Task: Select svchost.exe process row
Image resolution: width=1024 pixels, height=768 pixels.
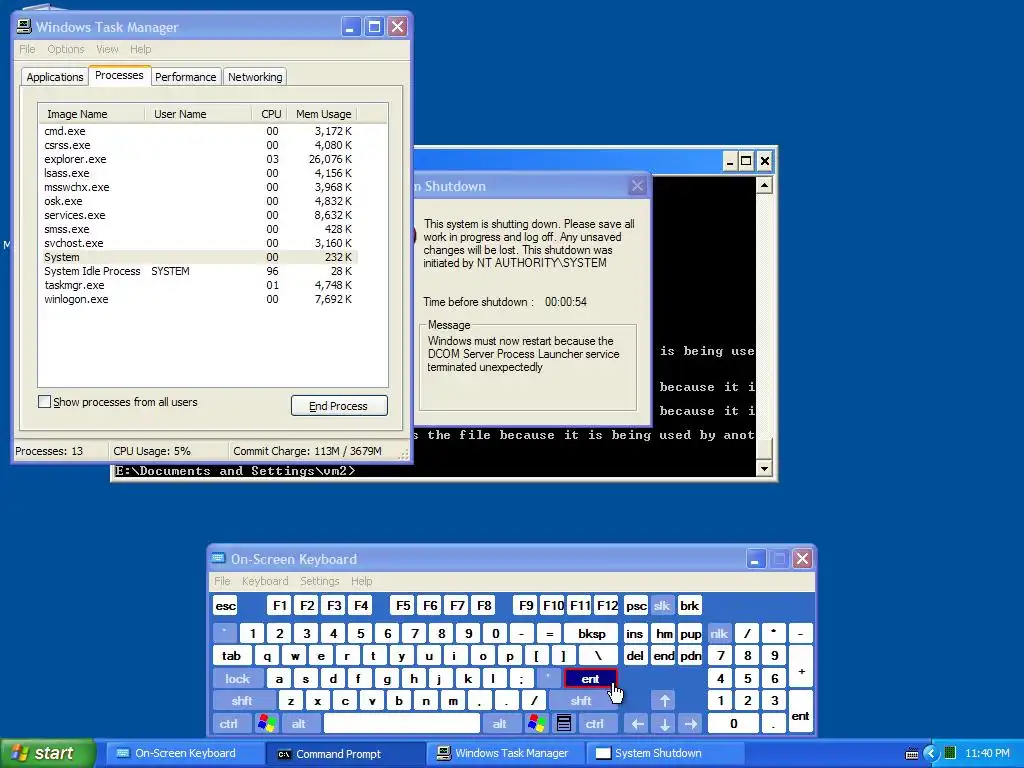Action: click(199, 243)
